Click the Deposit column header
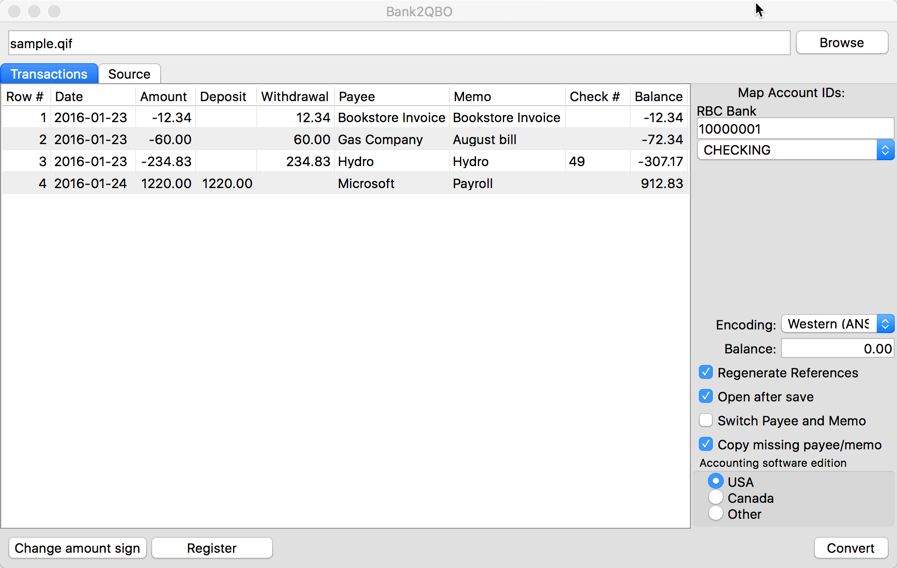Screen dimensions: 897x568 (226, 96)
